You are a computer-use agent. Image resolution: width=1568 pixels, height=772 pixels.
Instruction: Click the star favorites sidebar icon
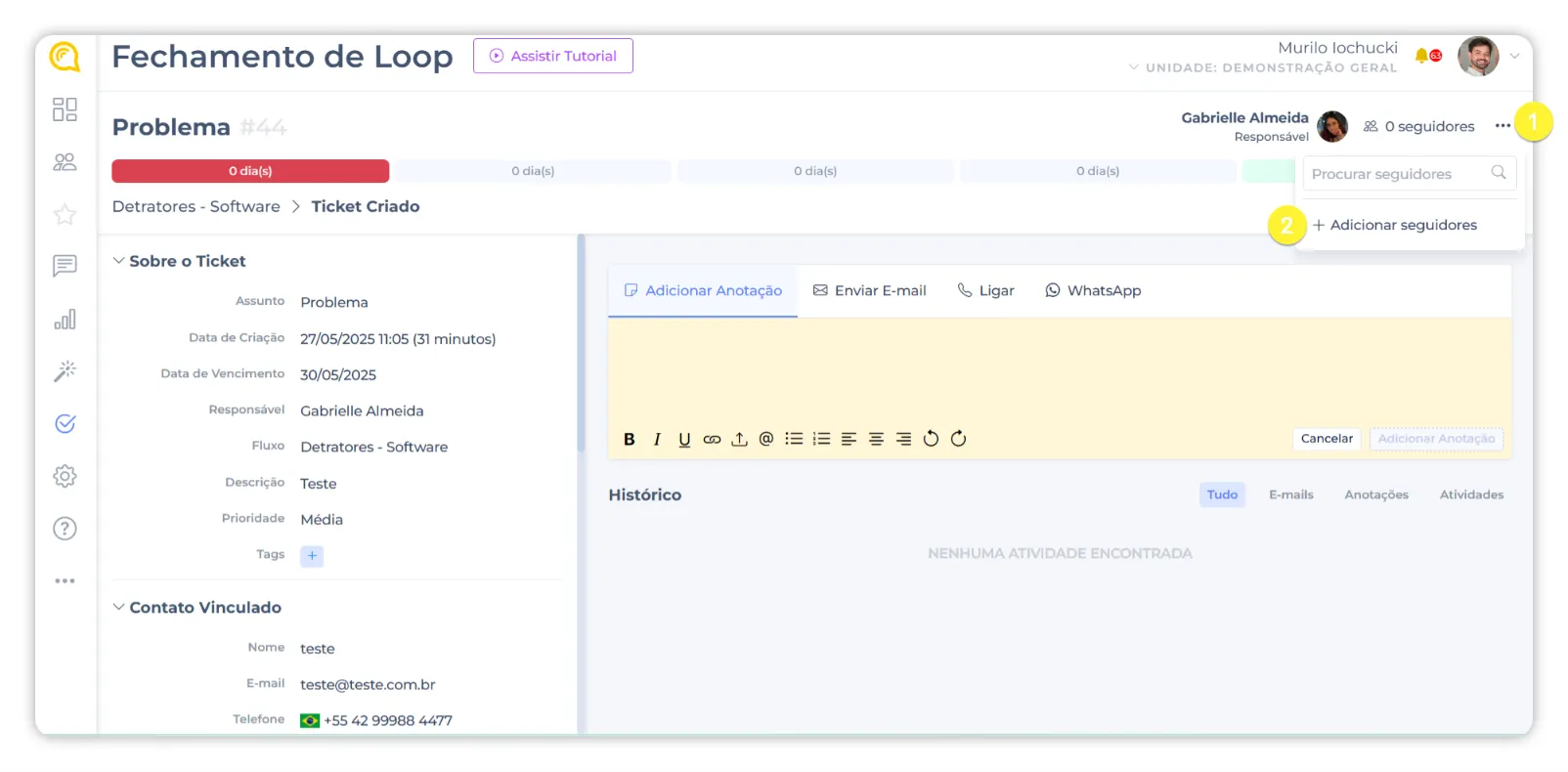(x=65, y=214)
